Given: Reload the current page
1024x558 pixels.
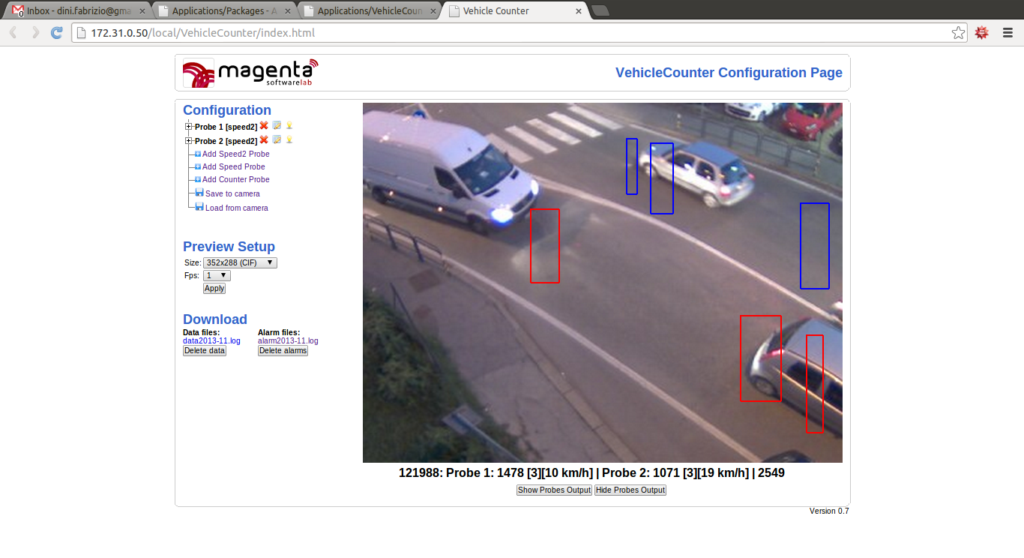Looking at the screenshot, I should [57, 33].
